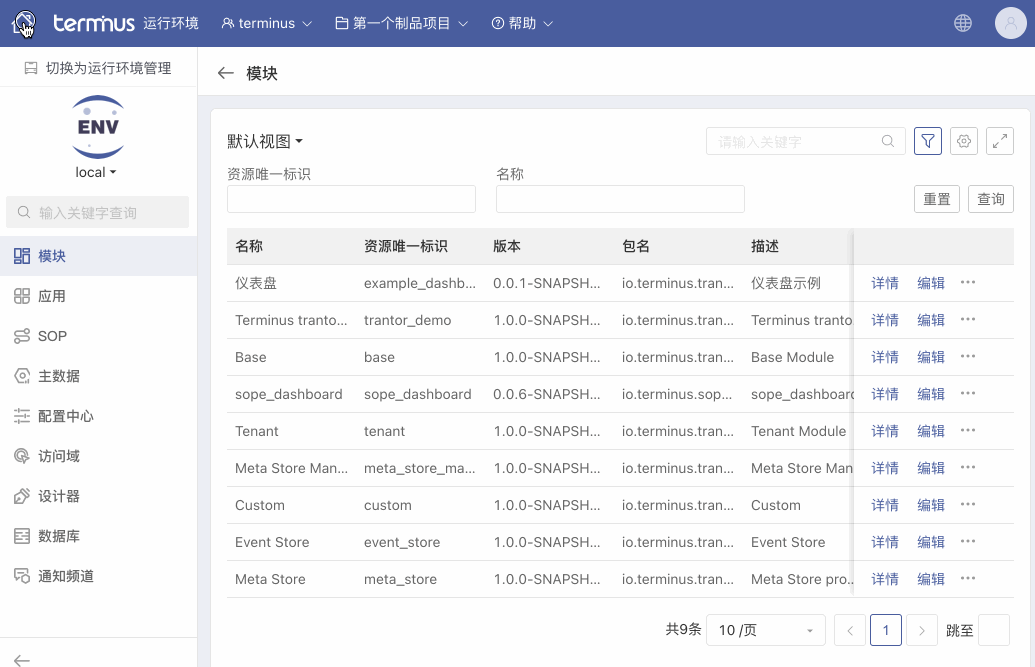
Task: Open more actions for 仪表盘 row
Action: click(968, 283)
